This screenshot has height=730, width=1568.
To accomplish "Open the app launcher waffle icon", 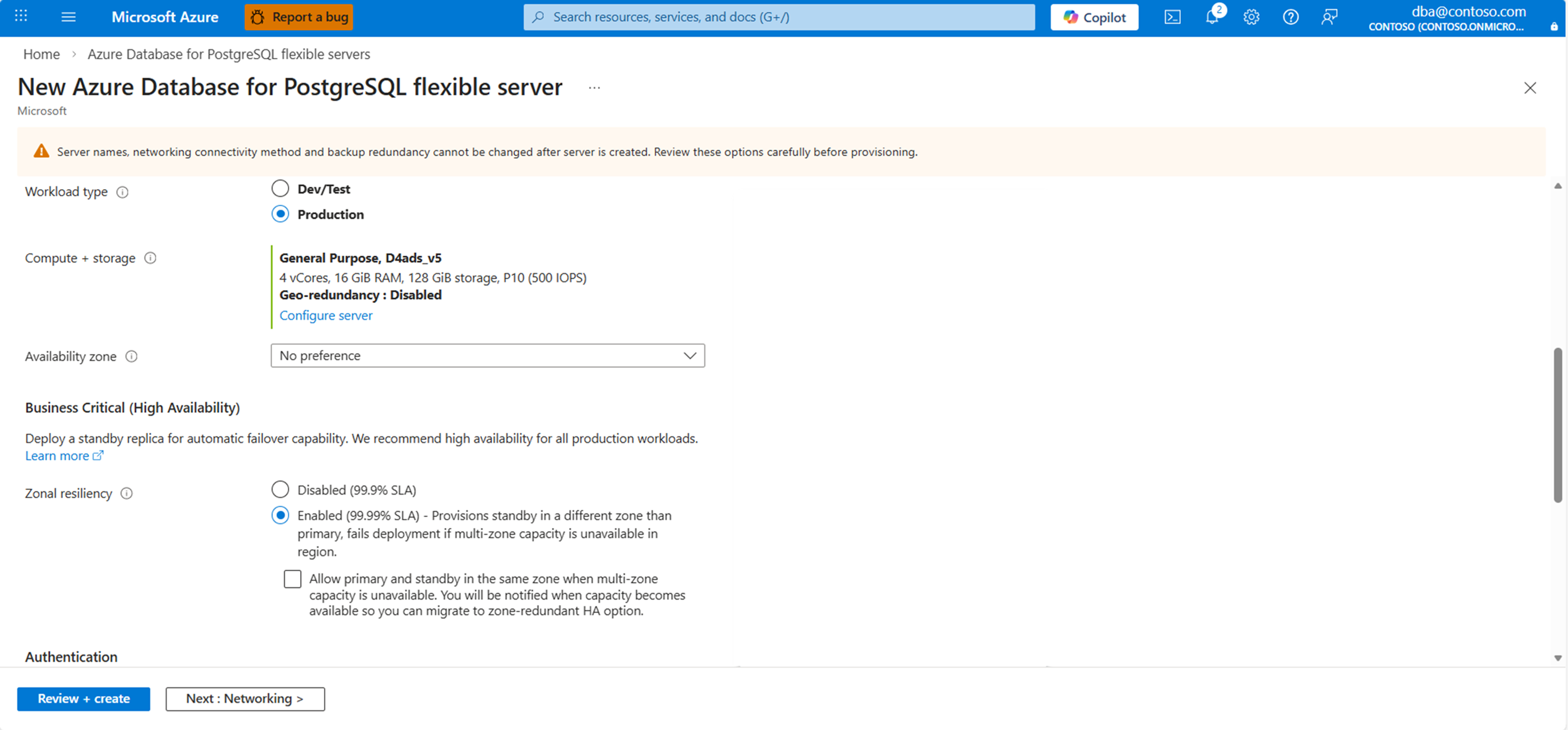I will [x=21, y=16].
